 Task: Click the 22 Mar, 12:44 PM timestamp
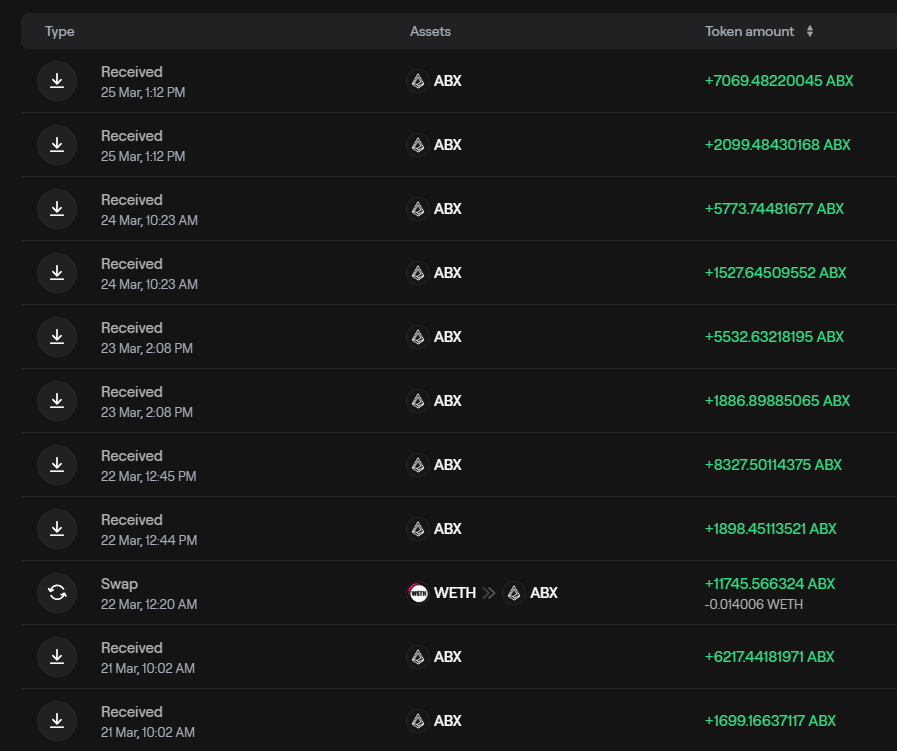149,541
